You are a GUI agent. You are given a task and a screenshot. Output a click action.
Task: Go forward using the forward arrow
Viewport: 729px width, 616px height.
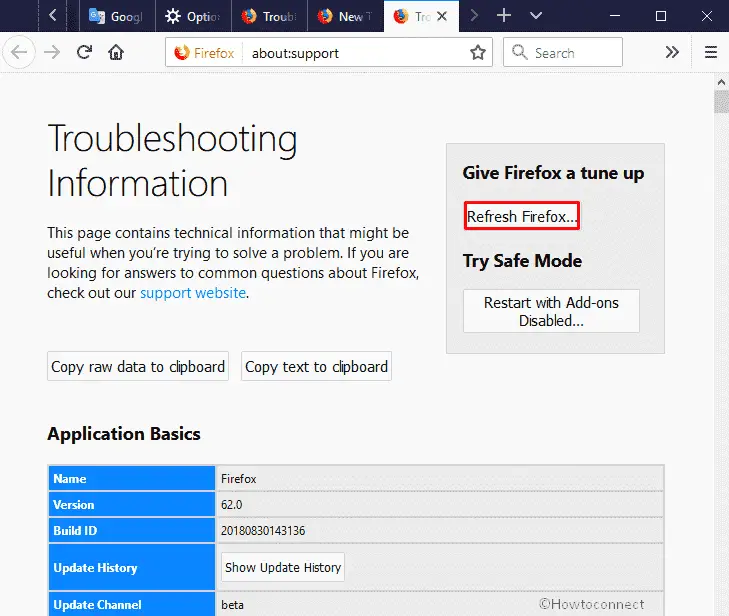point(52,52)
